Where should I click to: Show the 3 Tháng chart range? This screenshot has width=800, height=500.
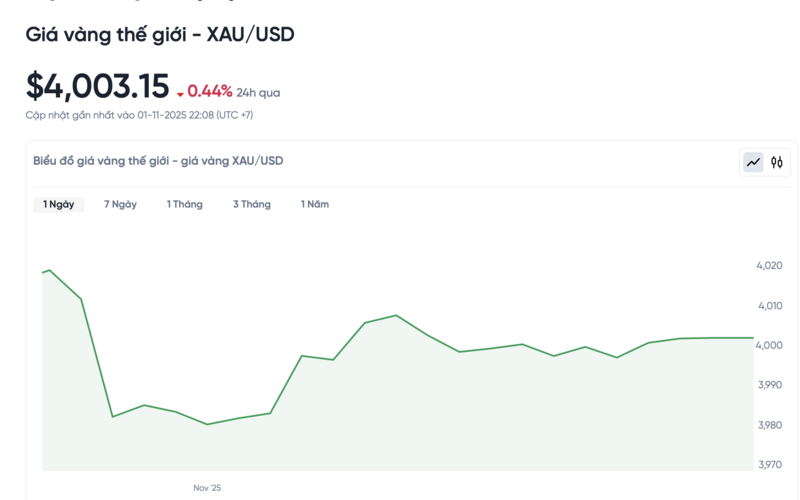tap(252, 204)
